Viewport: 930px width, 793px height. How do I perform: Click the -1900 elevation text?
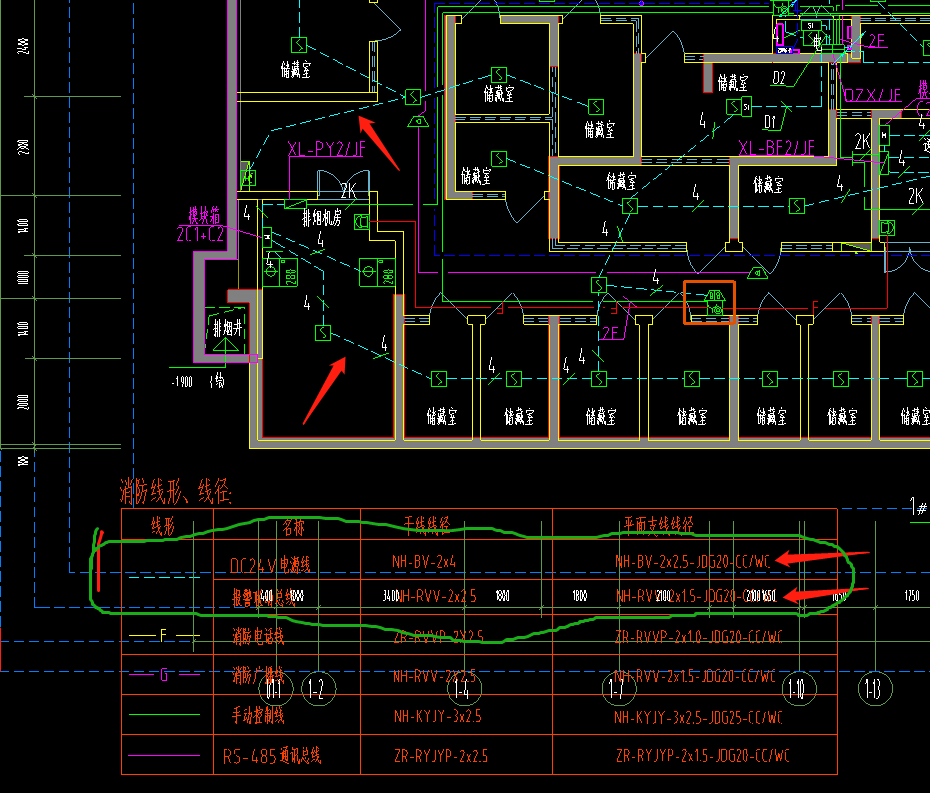(x=182, y=382)
